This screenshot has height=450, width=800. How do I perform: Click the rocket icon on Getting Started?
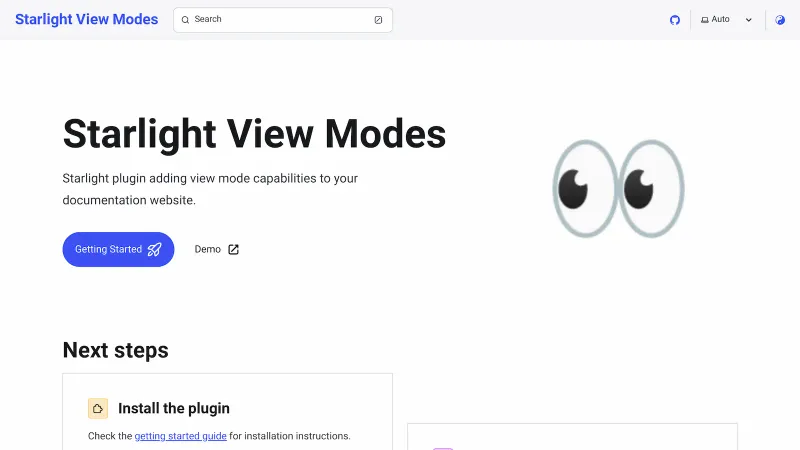pyautogui.click(x=154, y=249)
